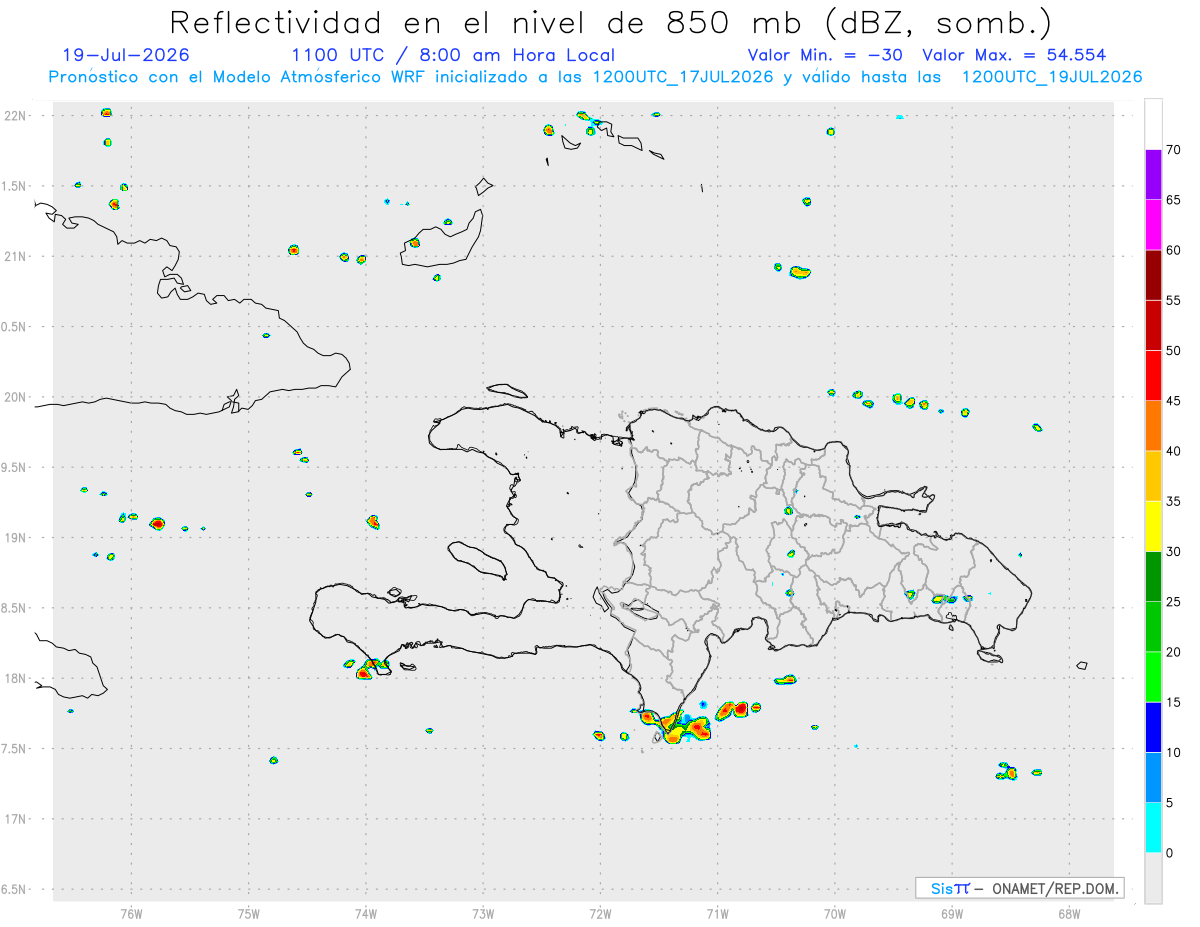Click the orange 40–45 dBZ colorbar segment

coord(1153,426)
